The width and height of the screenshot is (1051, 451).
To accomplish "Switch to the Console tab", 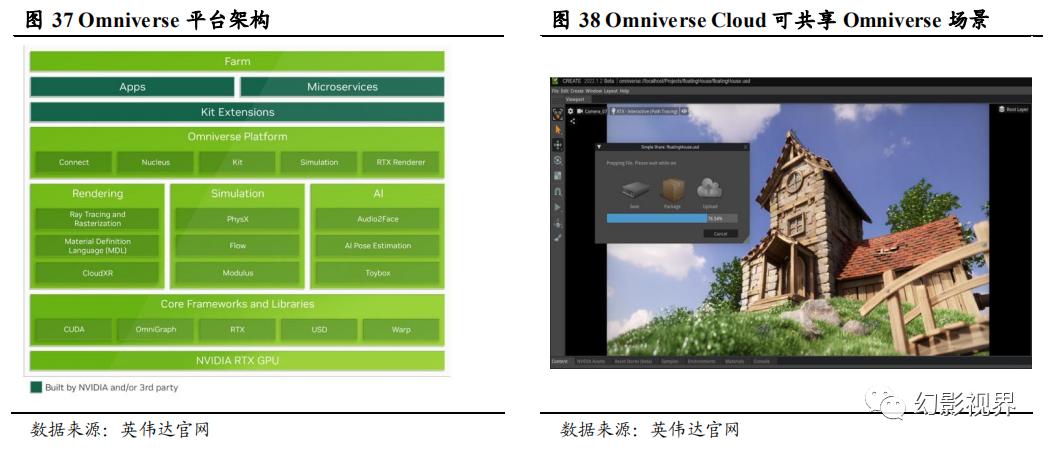I will [761, 361].
